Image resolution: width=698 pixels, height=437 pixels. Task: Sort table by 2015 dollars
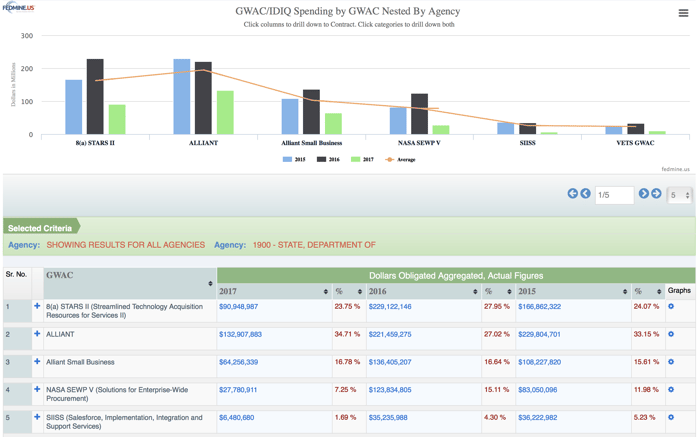click(625, 291)
